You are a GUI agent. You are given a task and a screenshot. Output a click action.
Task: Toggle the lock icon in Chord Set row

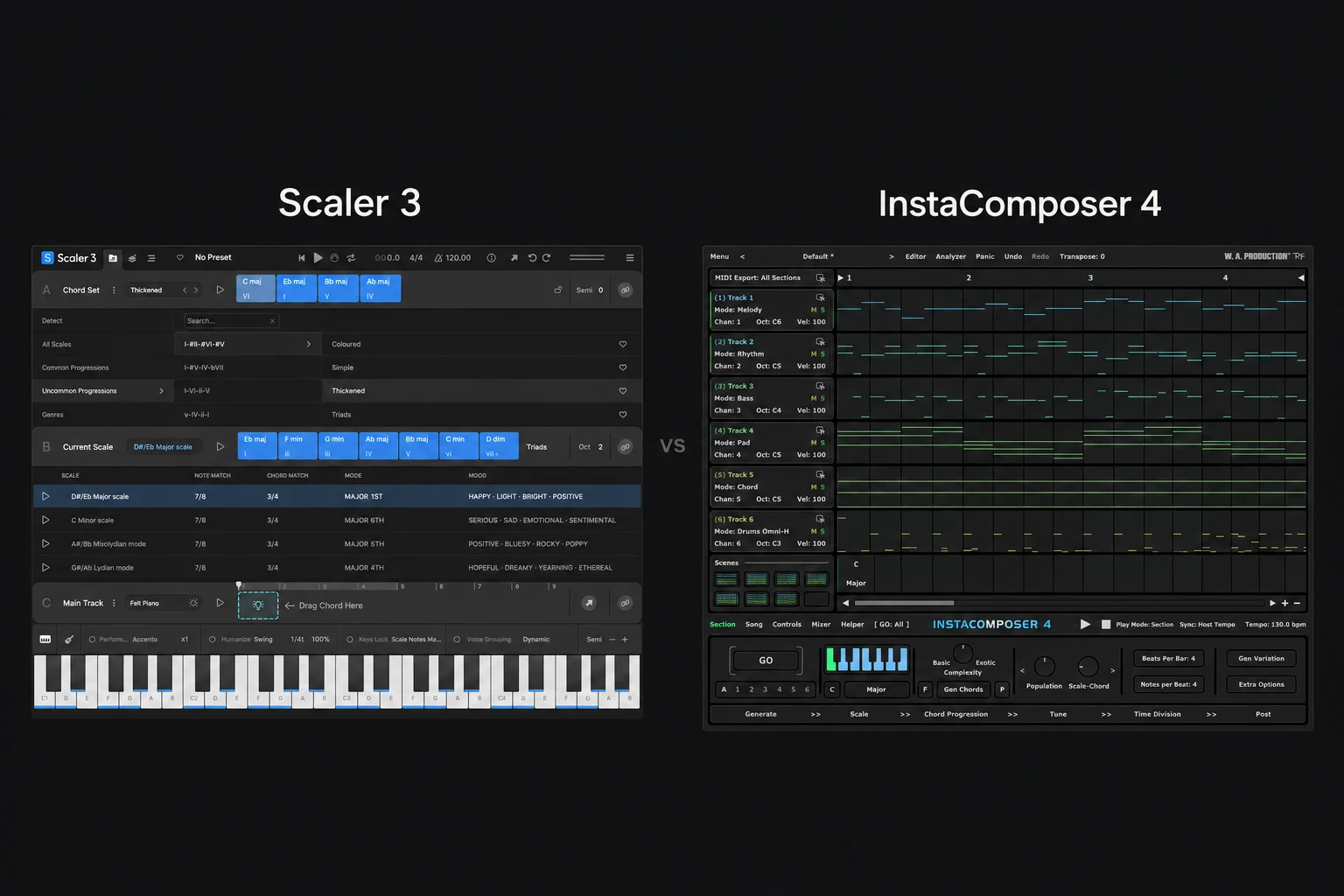click(558, 290)
